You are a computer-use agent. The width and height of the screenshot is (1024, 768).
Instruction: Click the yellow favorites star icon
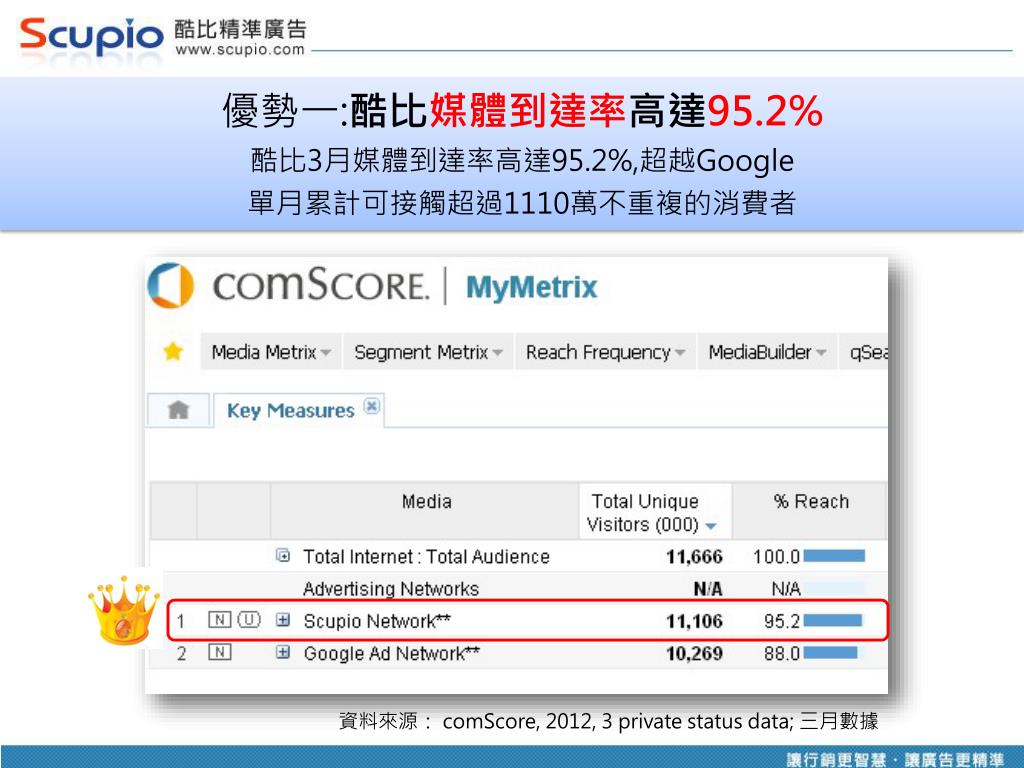pyautogui.click(x=173, y=351)
